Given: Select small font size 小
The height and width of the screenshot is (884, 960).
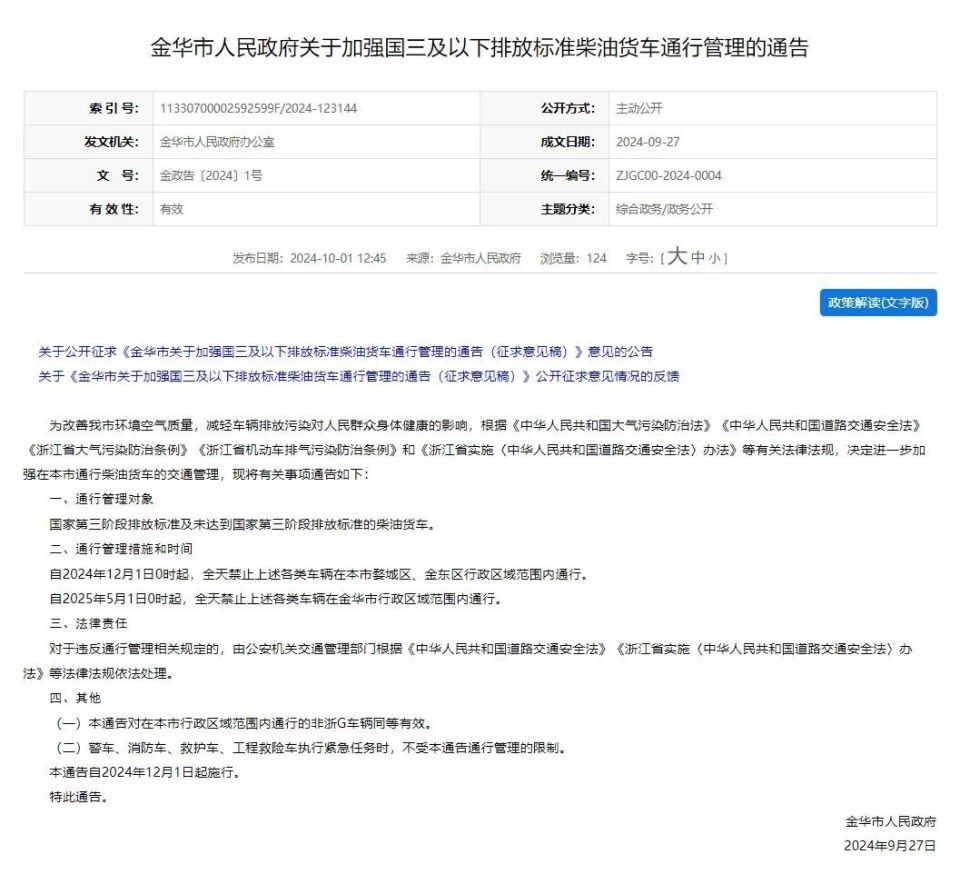Looking at the screenshot, I should tap(713, 257).
